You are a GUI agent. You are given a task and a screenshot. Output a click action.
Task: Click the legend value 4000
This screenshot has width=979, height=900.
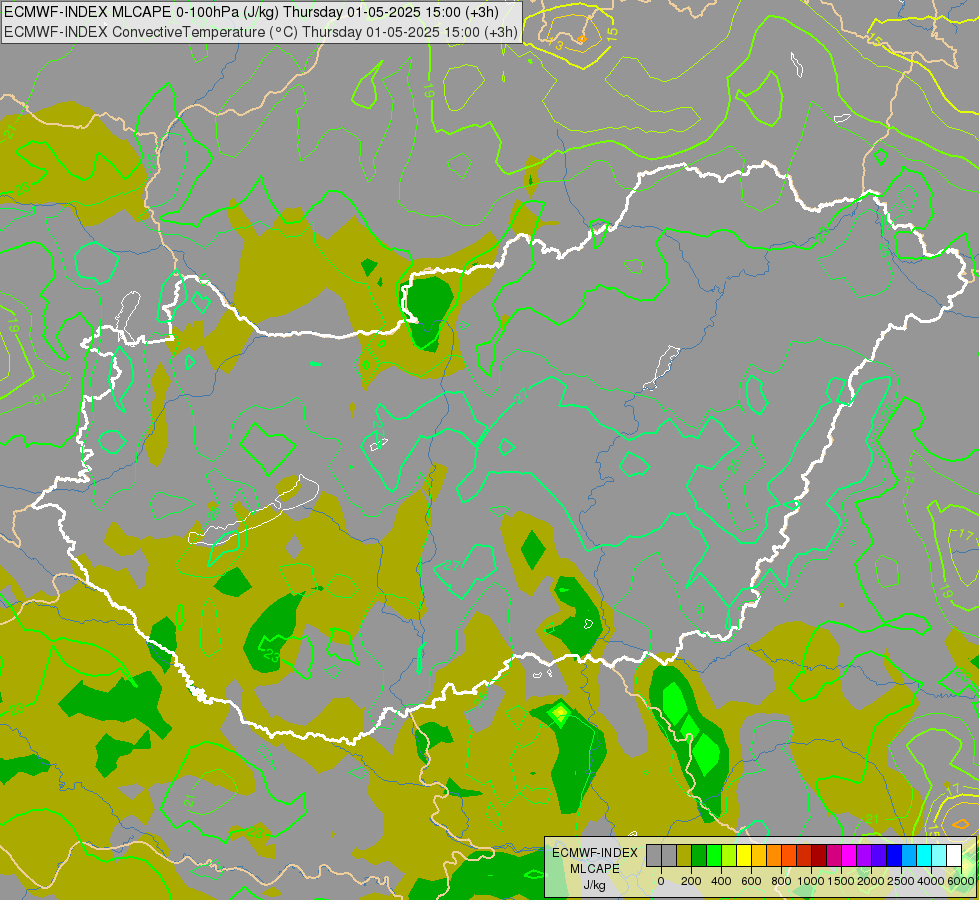tap(931, 881)
